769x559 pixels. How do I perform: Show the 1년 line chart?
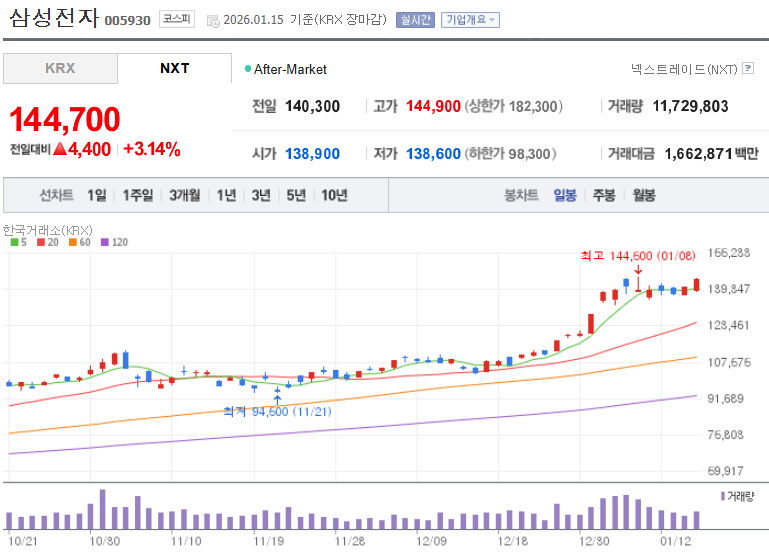227,195
